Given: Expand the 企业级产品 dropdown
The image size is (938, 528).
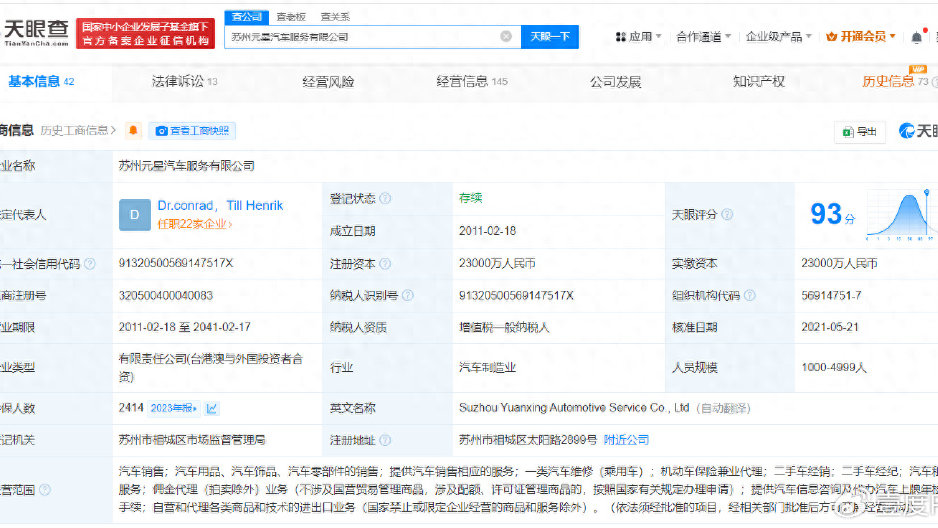Looking at the screenshot, I should click(x=779, y=37).
